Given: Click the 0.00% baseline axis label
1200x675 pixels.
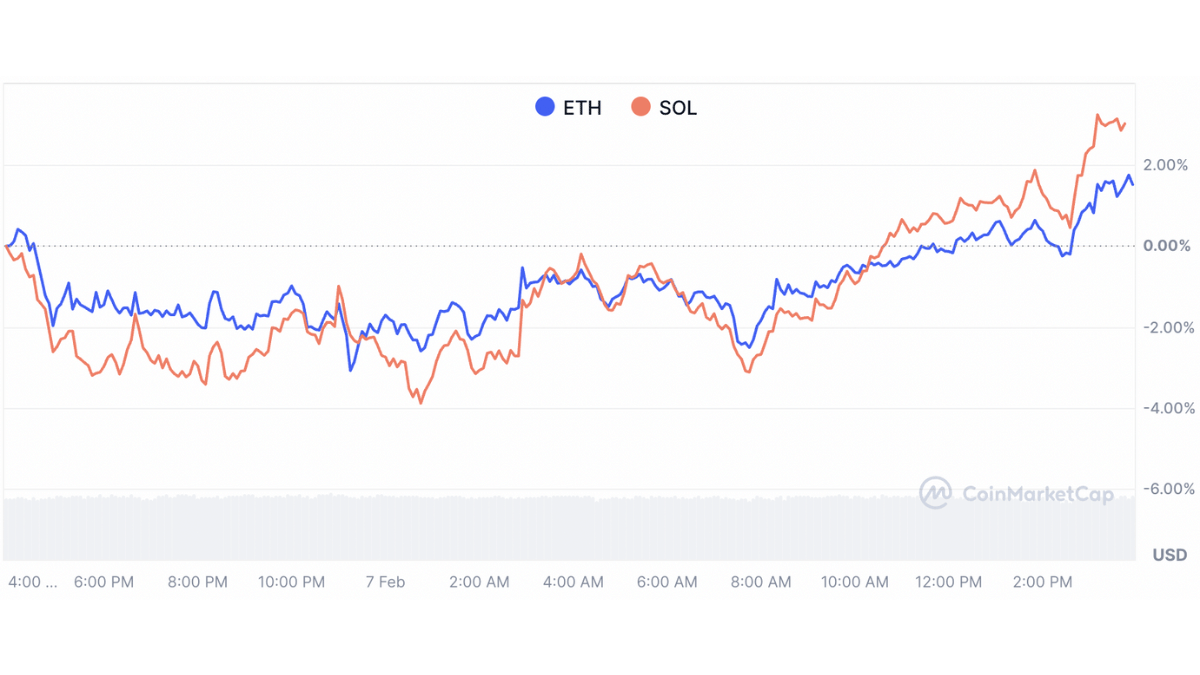Looking at the screenshot, I should 1167,246.
